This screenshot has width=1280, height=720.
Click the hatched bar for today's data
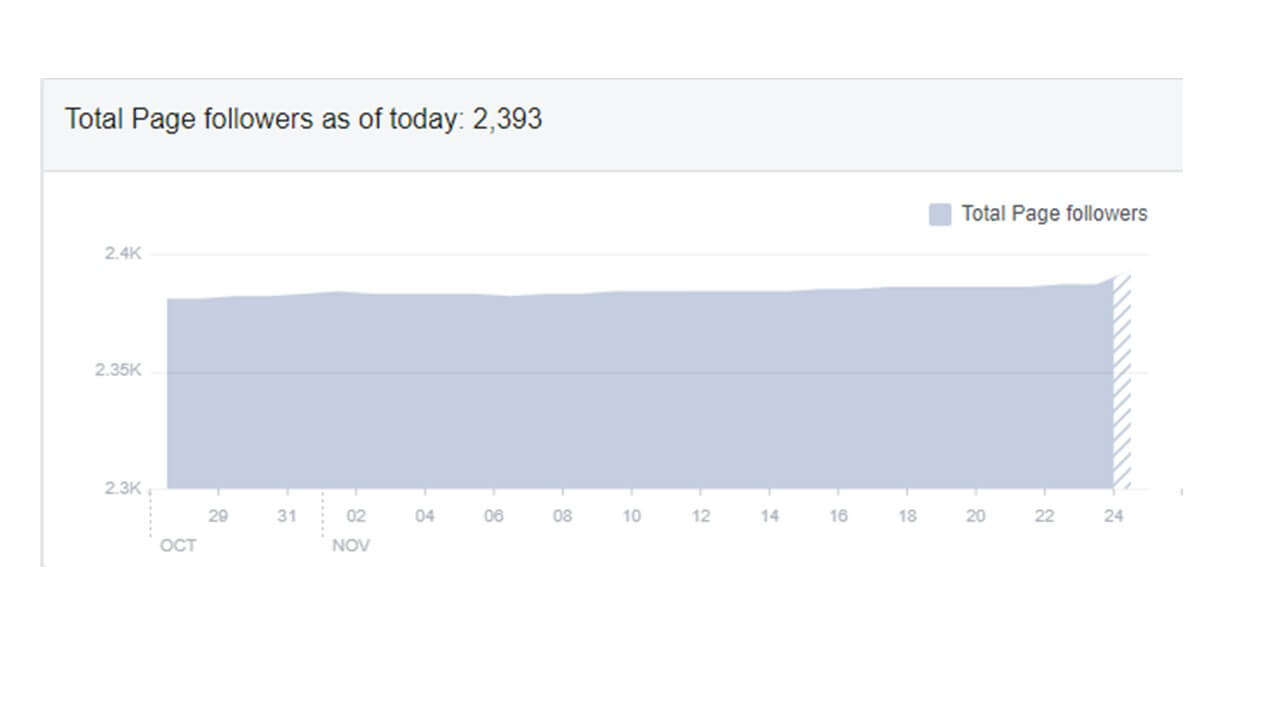pyautogui.click(x=1122, y=381)
